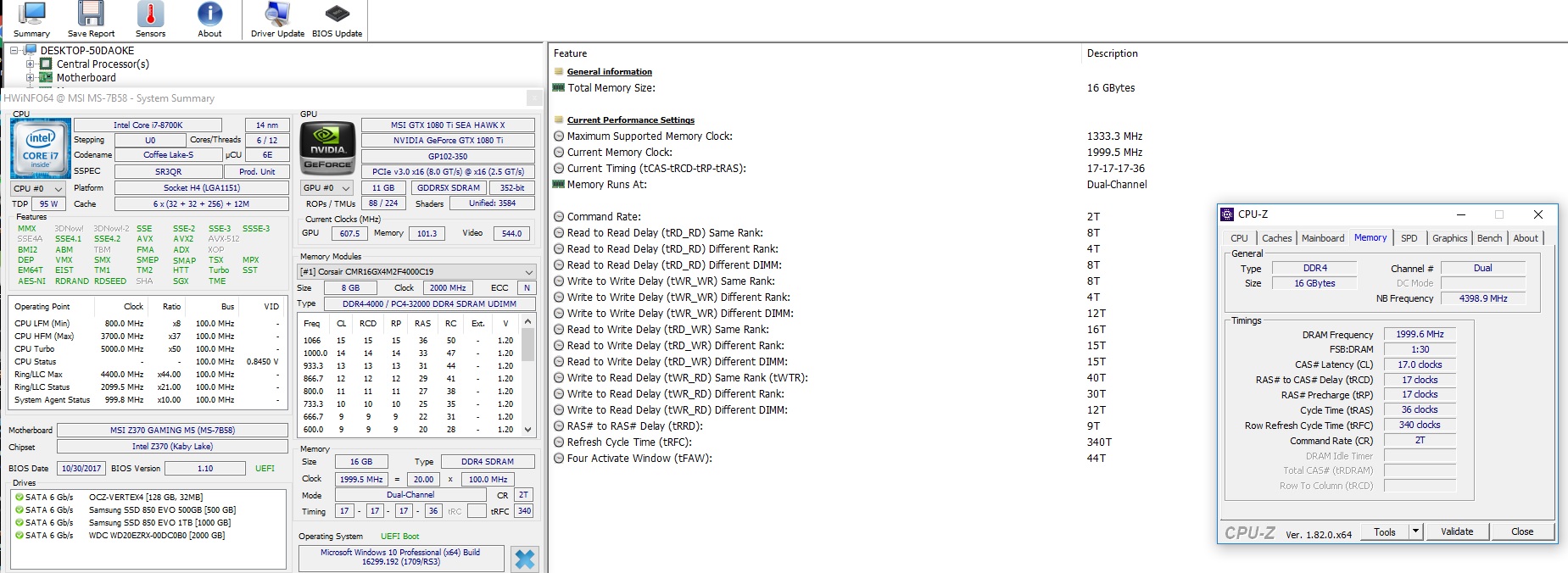Expand the Central Processor(s) tree node
Image resolution: width=1568 pixels, height=573 pixels.
(31, 64)
